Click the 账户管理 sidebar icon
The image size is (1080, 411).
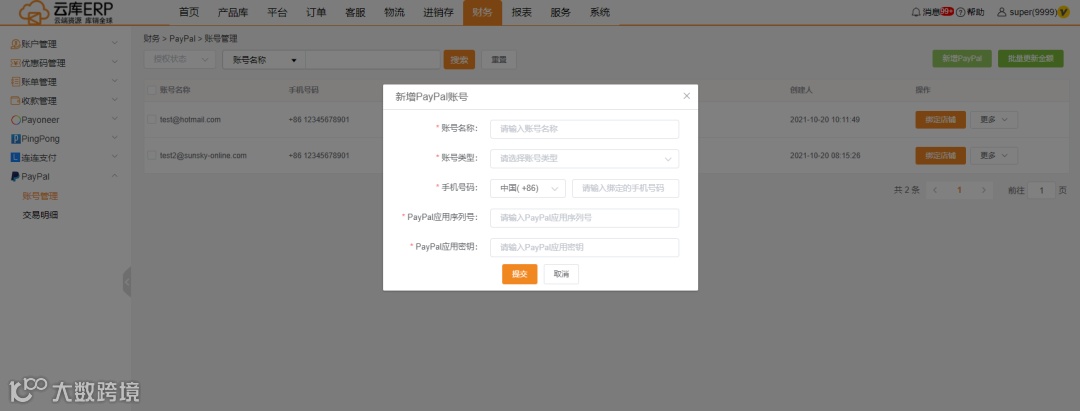pyautogui.click(x=15, y=44)
